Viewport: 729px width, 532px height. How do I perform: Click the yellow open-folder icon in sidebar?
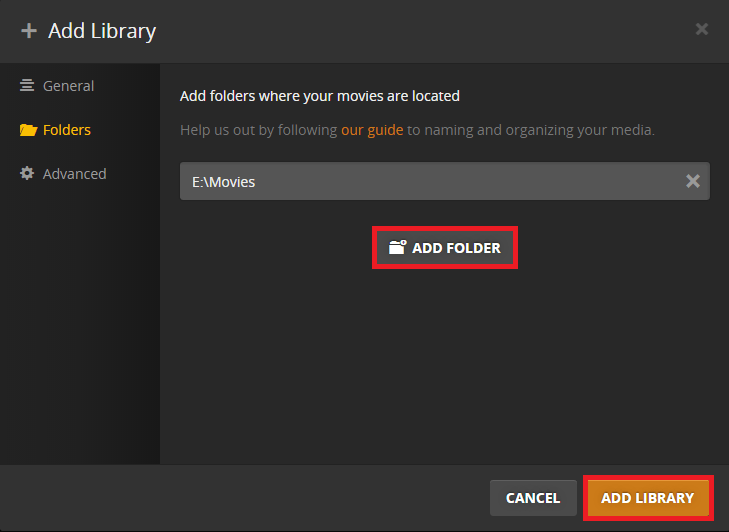point(28,130)
